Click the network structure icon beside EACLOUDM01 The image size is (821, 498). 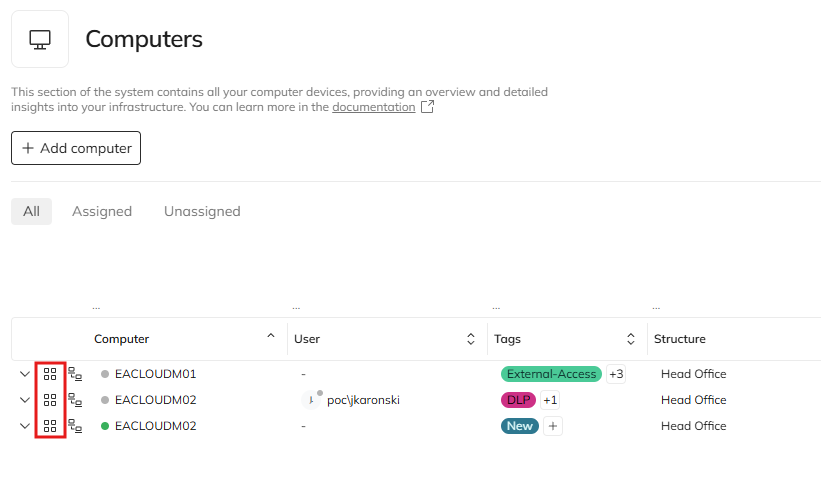coord(75,374)
